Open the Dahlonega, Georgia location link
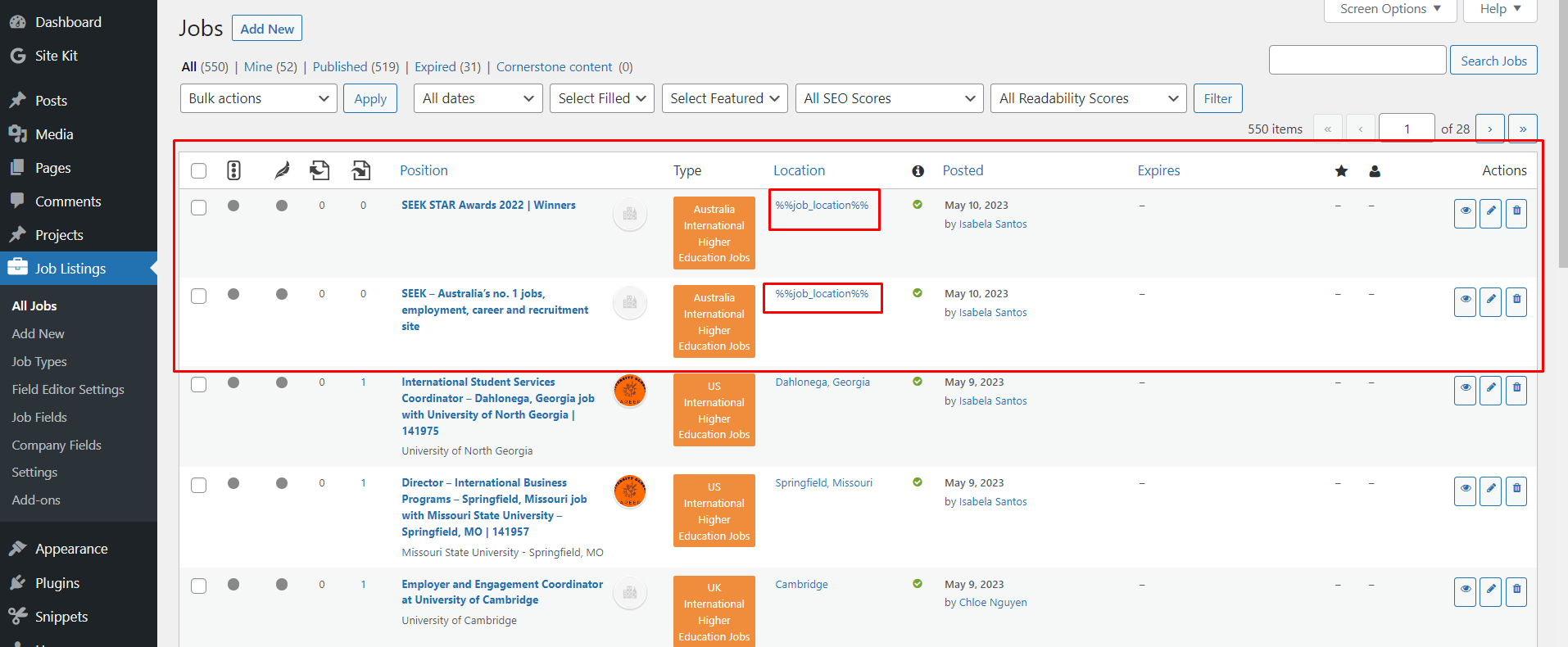 pos(823,382)
